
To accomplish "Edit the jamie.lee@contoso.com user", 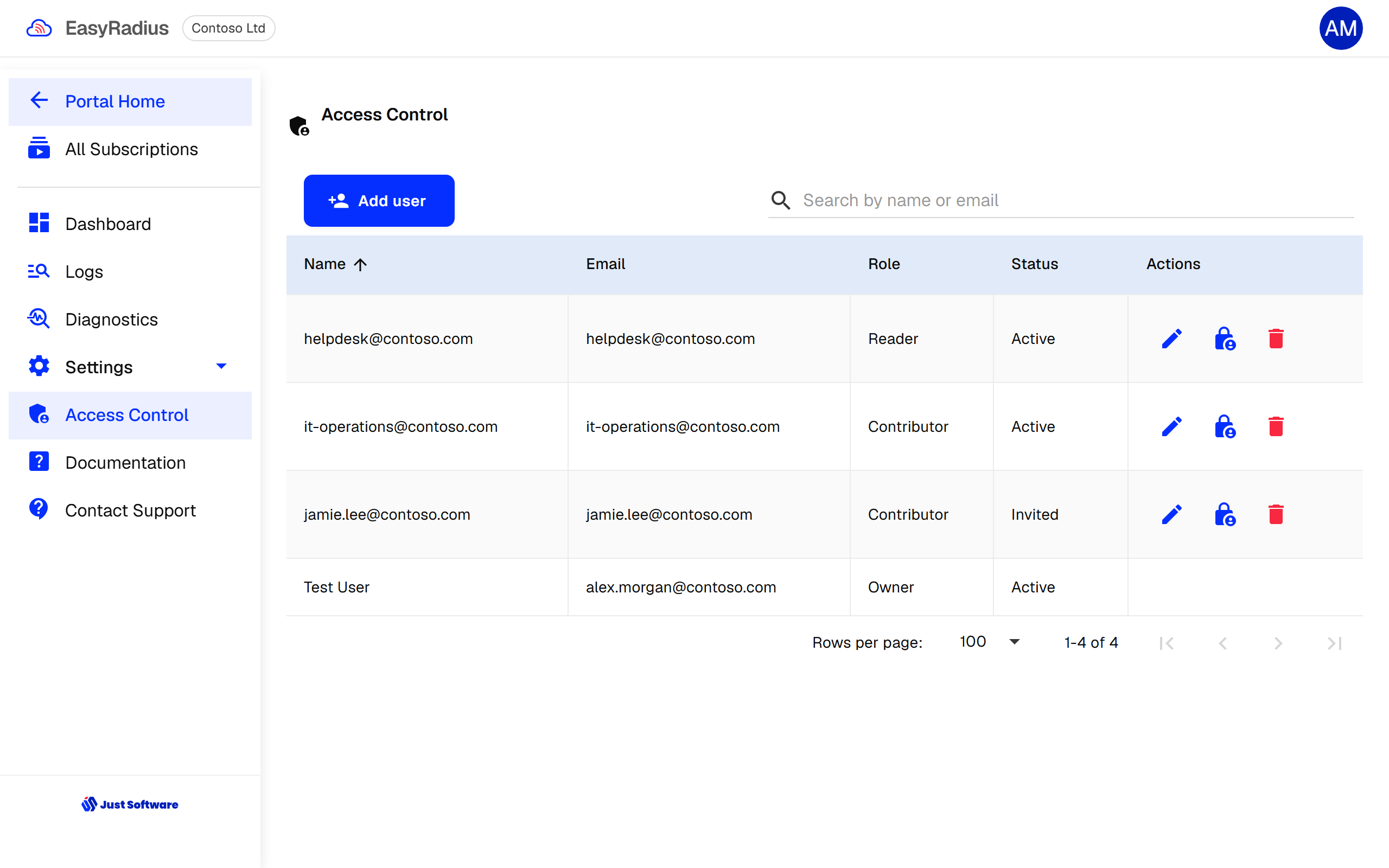I will (x=1171, y=514).
